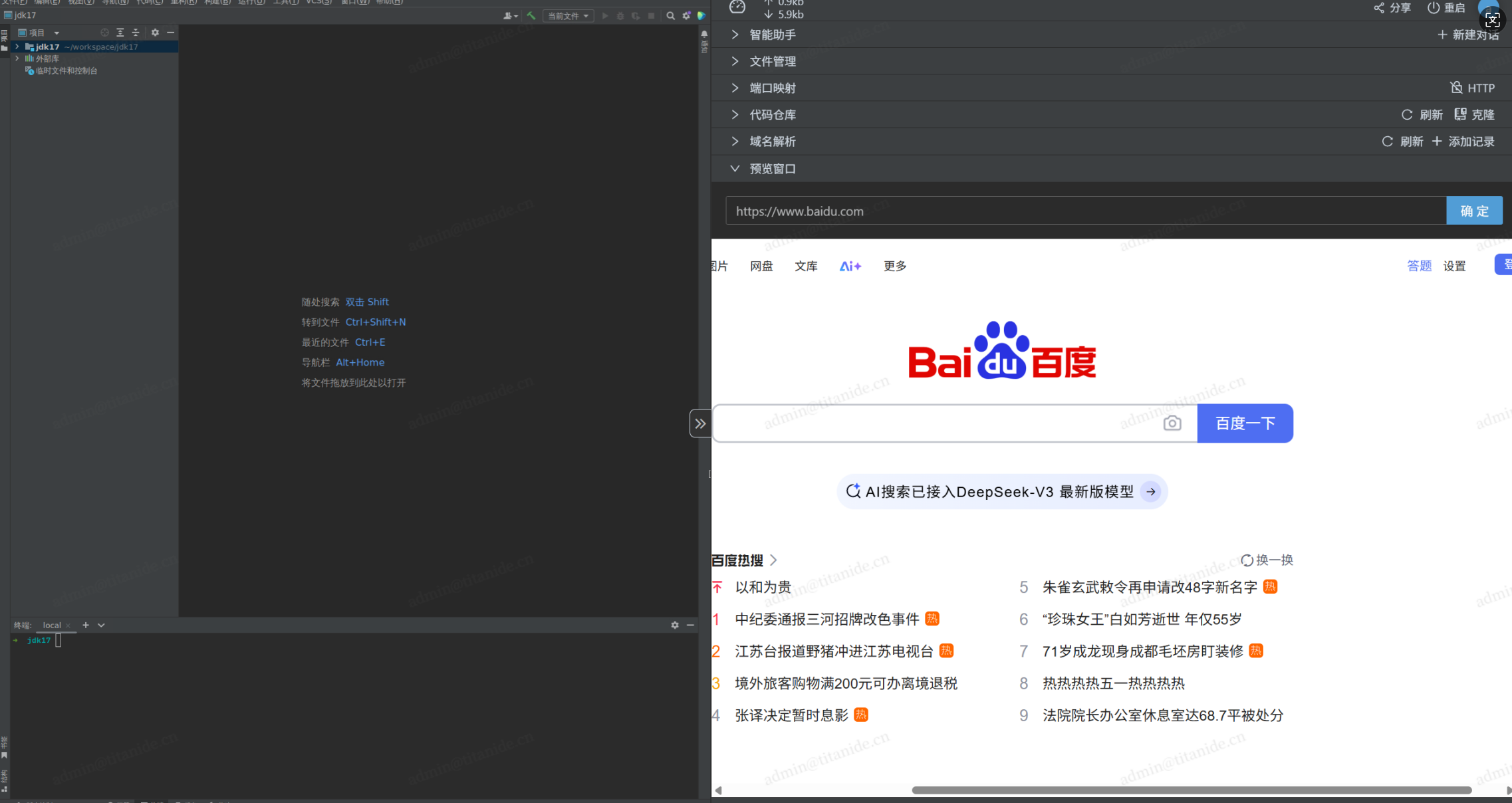Click 确定 button next to URL

pos(1473,211)
